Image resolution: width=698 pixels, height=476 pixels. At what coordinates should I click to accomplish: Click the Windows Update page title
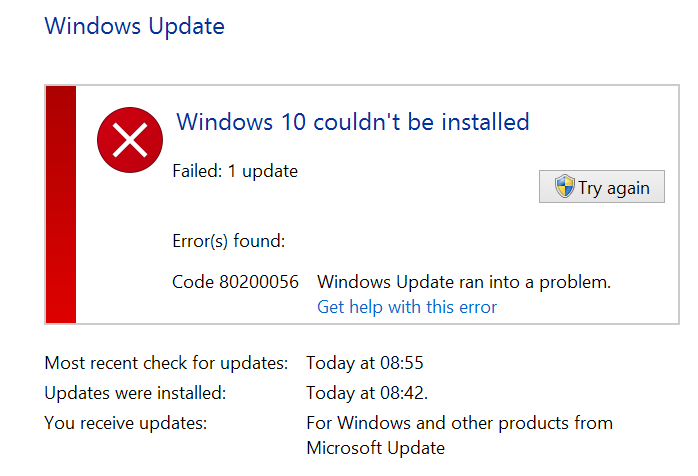[134, 26]
